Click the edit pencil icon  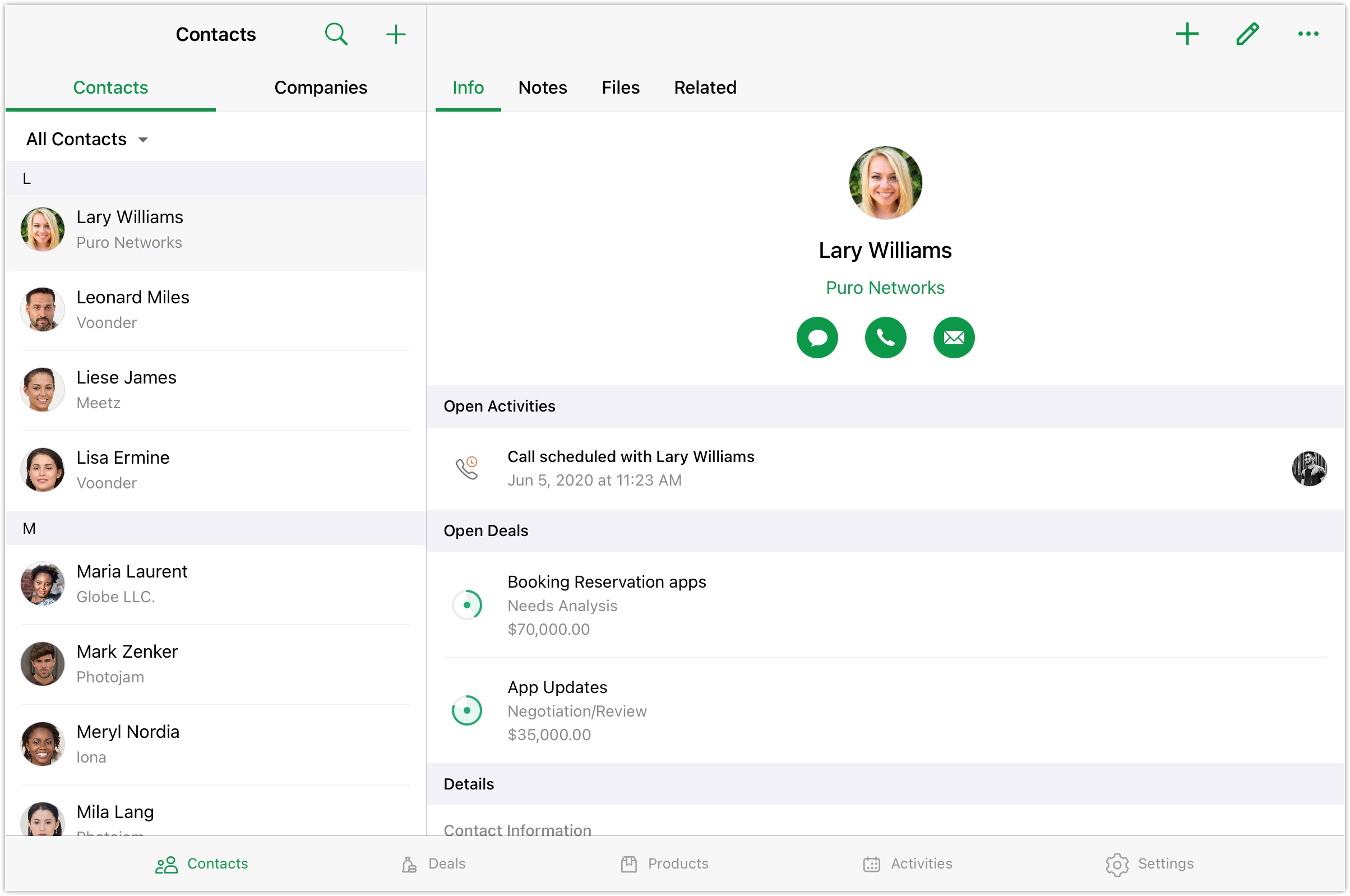tap(1247, 34)
